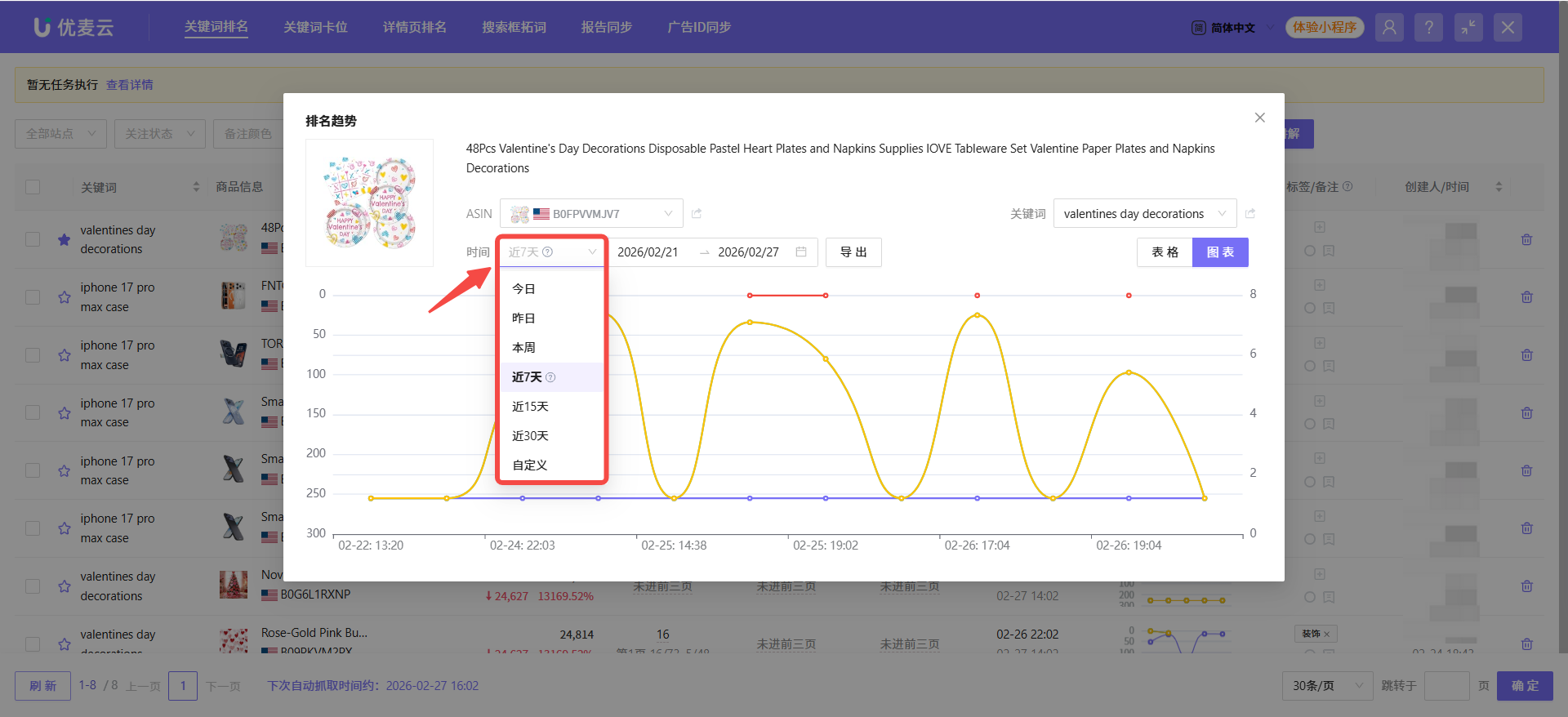Open keyword external link icon

coord(1250,214)
